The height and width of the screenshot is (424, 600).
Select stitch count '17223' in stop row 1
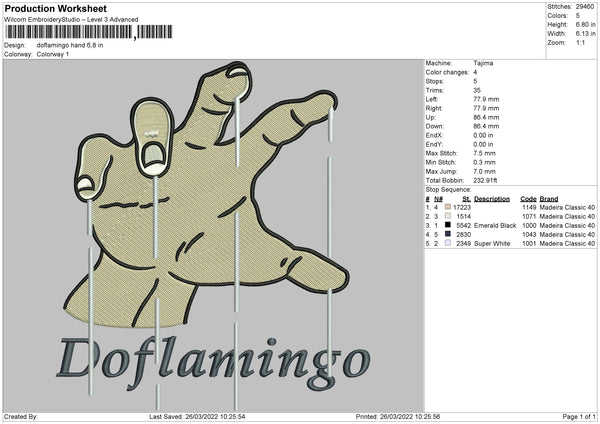pyautogui.click(x=462, y=207)
